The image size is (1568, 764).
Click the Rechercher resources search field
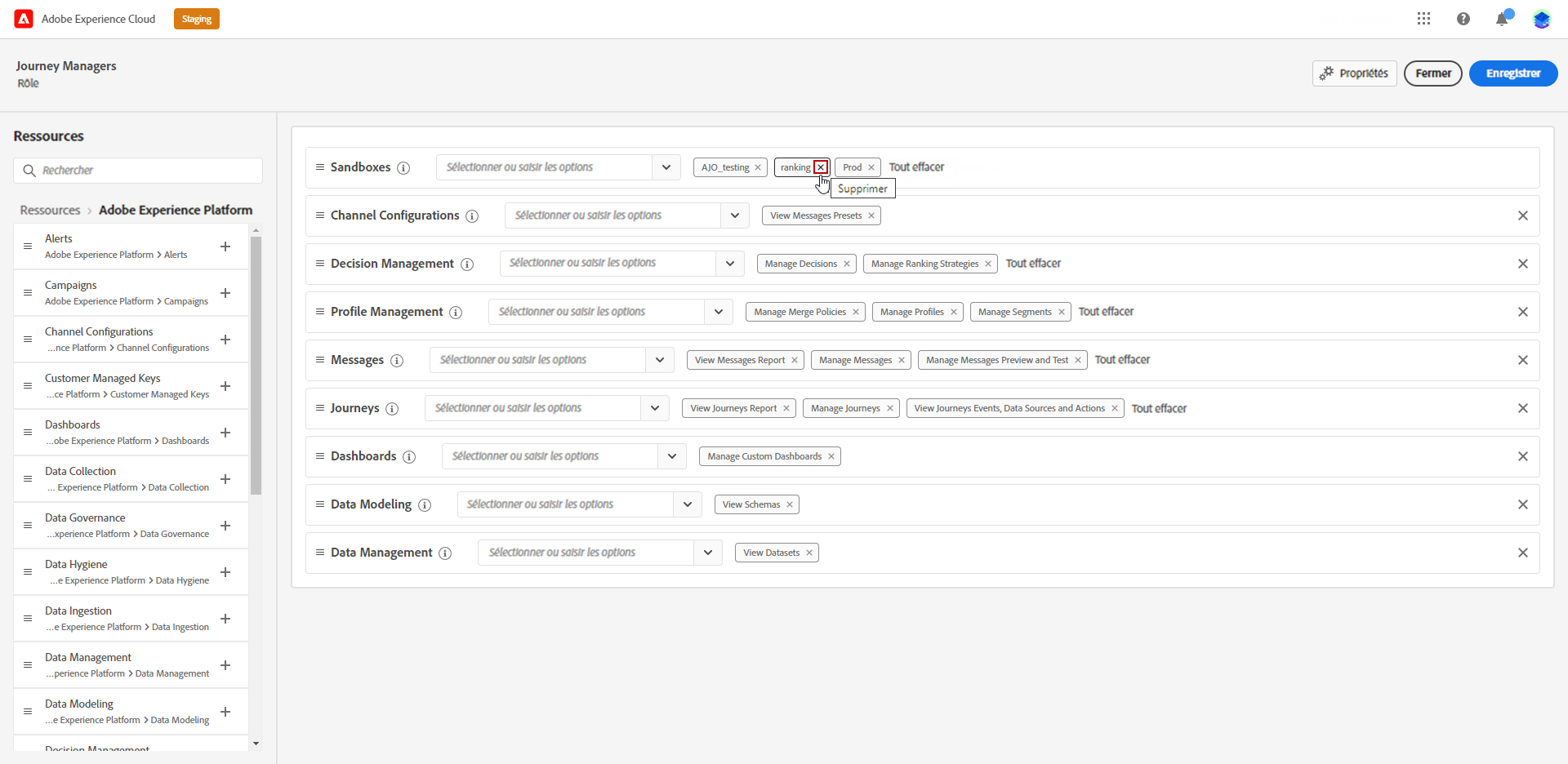coord(138,171)
